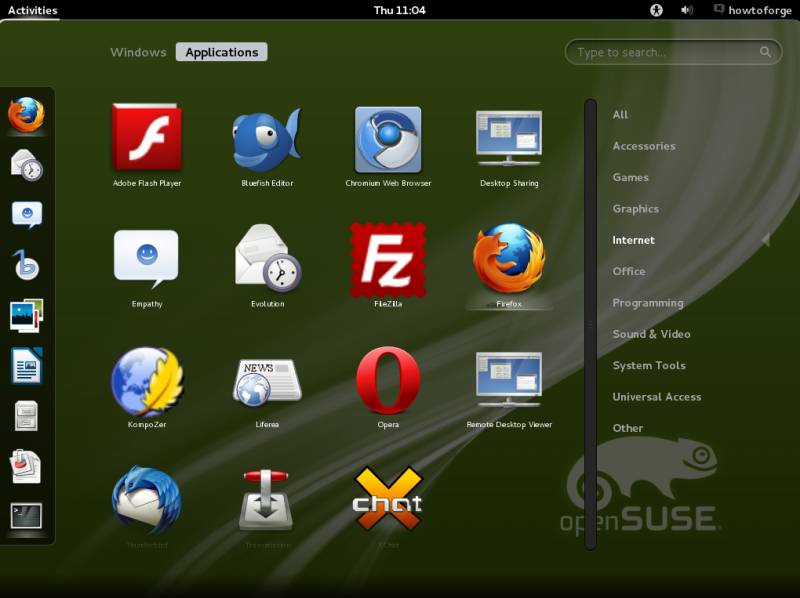Switch to the Windows view
Screen dimensions: 800x598
138,52
